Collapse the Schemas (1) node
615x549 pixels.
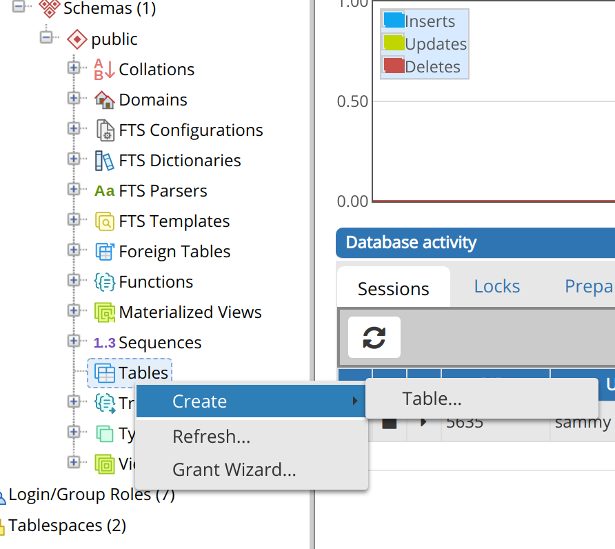[18, 7]
